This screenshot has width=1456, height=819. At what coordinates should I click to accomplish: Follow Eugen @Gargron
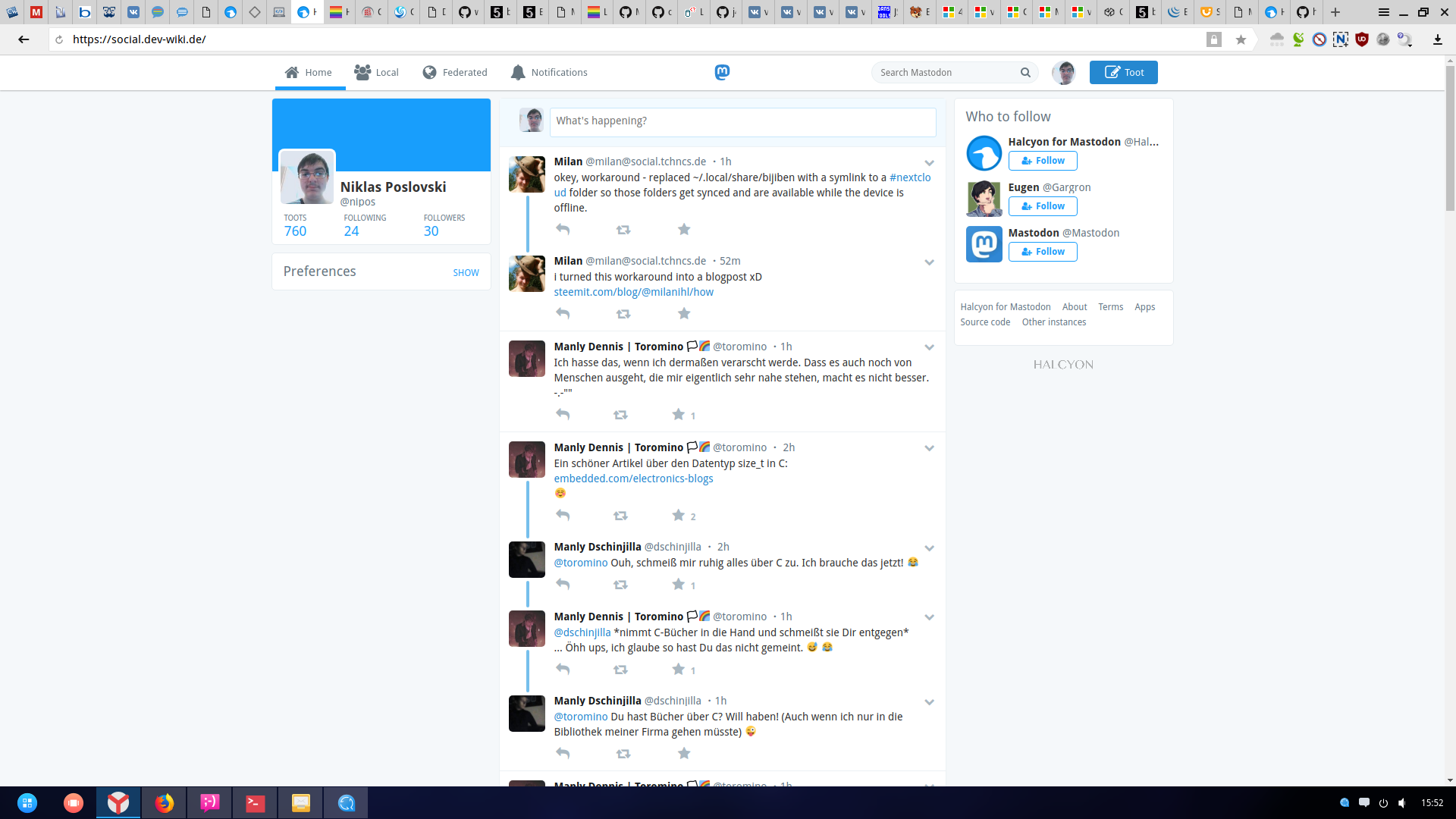(1043, 206)
